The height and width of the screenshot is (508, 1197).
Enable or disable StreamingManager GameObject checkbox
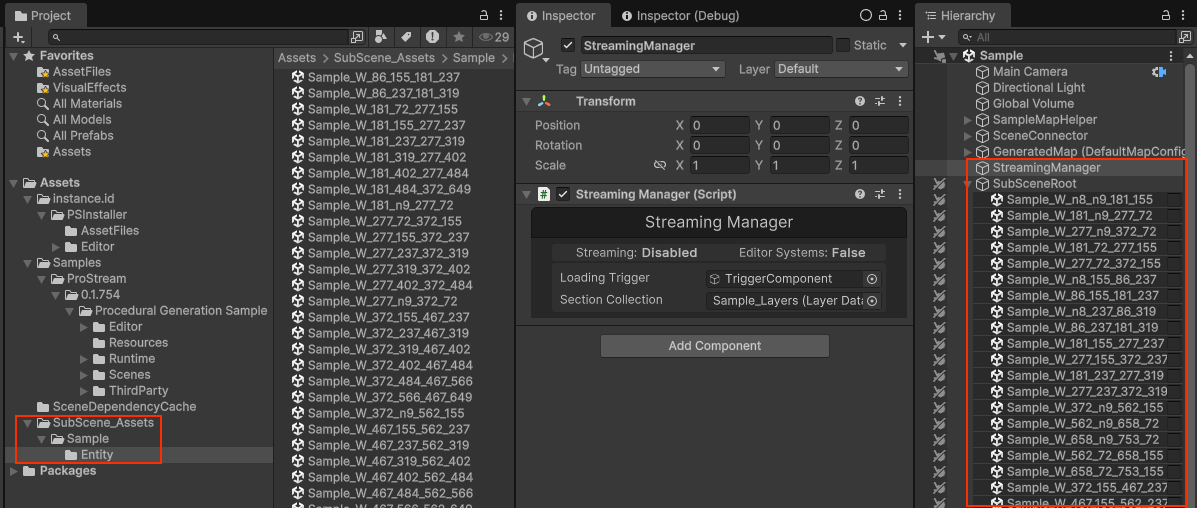tap(567, 45)
